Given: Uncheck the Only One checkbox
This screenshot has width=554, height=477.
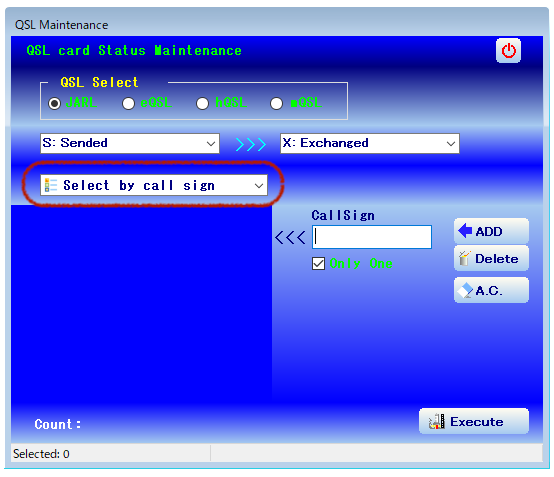Looking at the screenshot, I should click(318, 264).
